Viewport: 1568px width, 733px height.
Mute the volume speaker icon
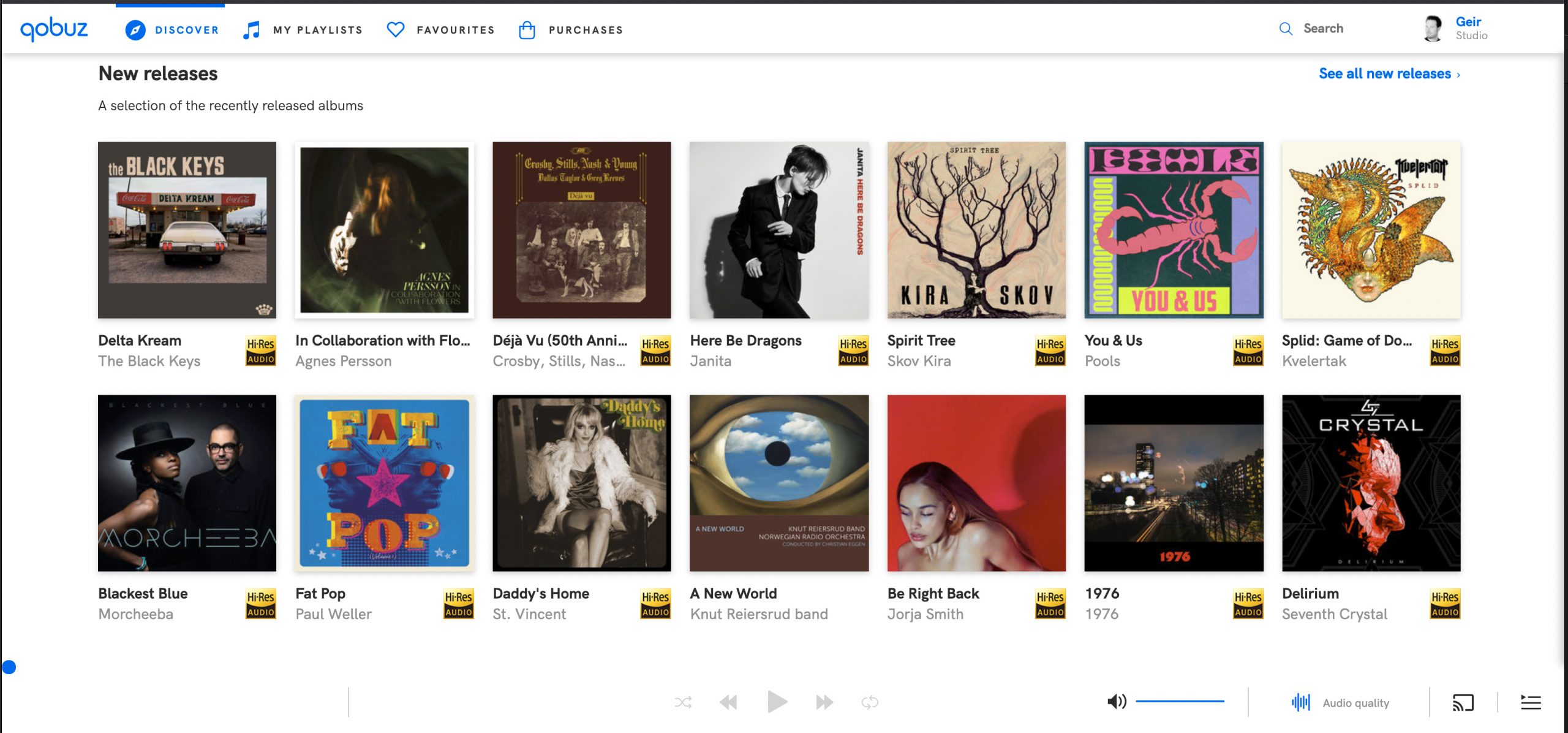click(x=1117, y=702)
